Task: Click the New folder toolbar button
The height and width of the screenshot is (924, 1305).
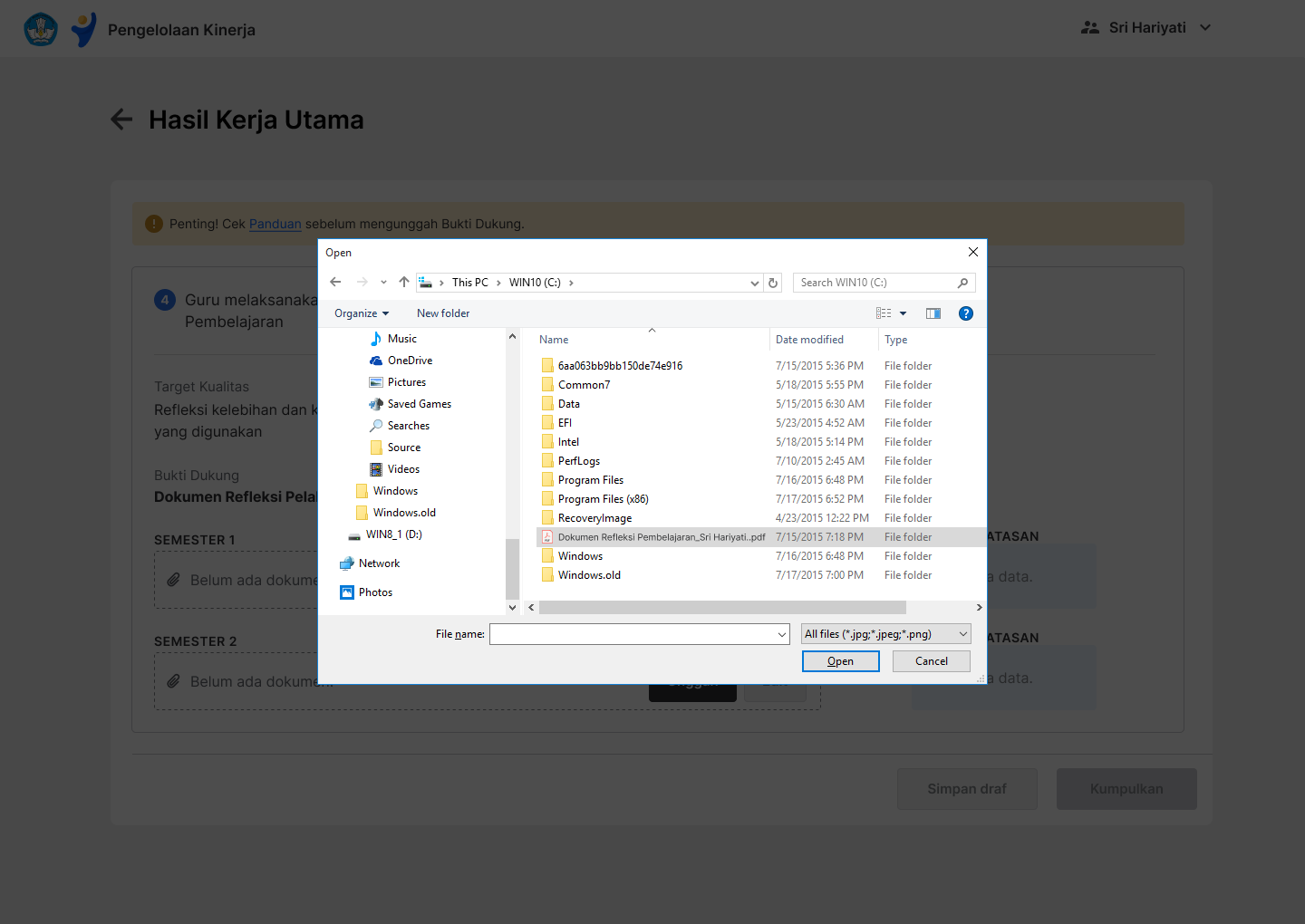Action: click(x=443, y=313)
